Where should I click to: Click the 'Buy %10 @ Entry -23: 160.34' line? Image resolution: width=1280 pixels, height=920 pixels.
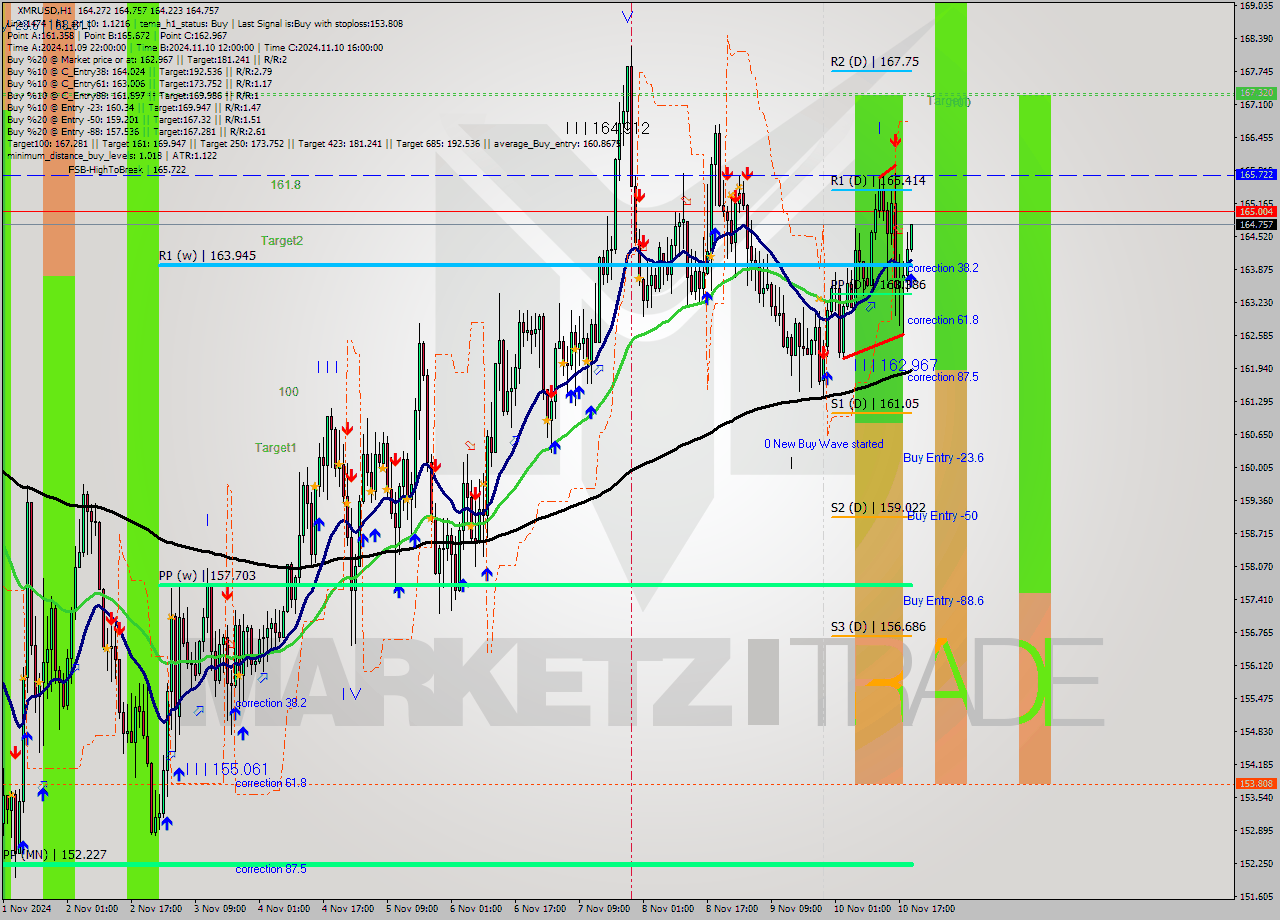click(x=134, y=107)
